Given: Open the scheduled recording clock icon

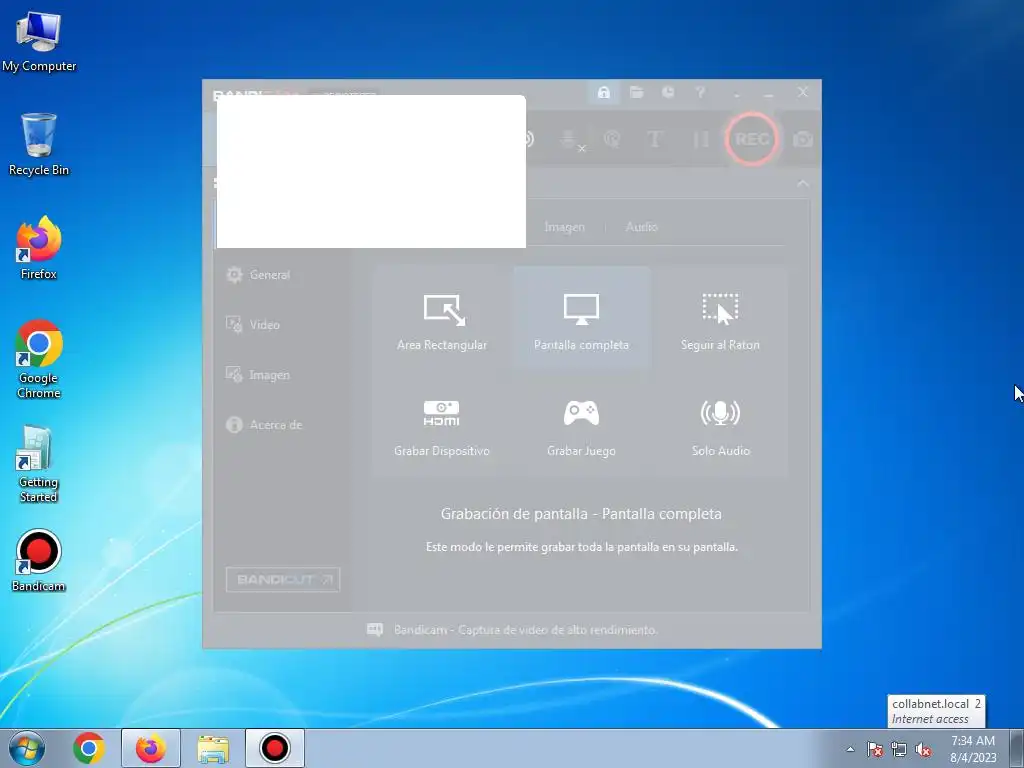Looking at the screenshot, I should [x=668, y=92].
